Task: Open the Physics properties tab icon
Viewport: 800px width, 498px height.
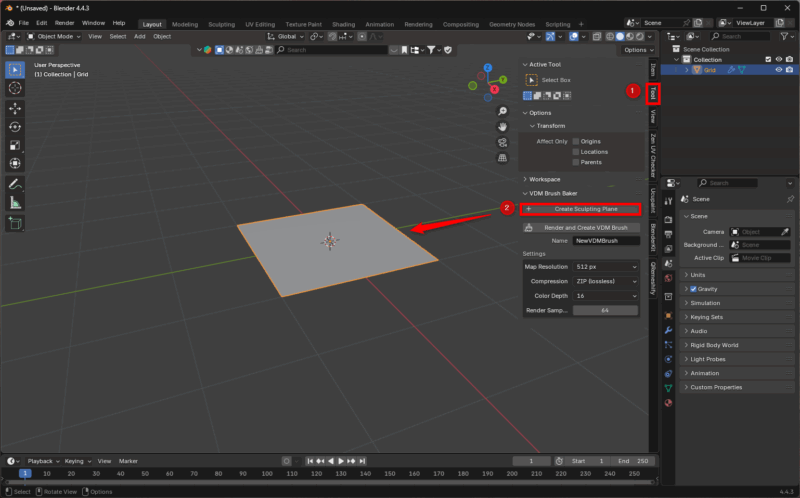Action: tap(668, 359)
